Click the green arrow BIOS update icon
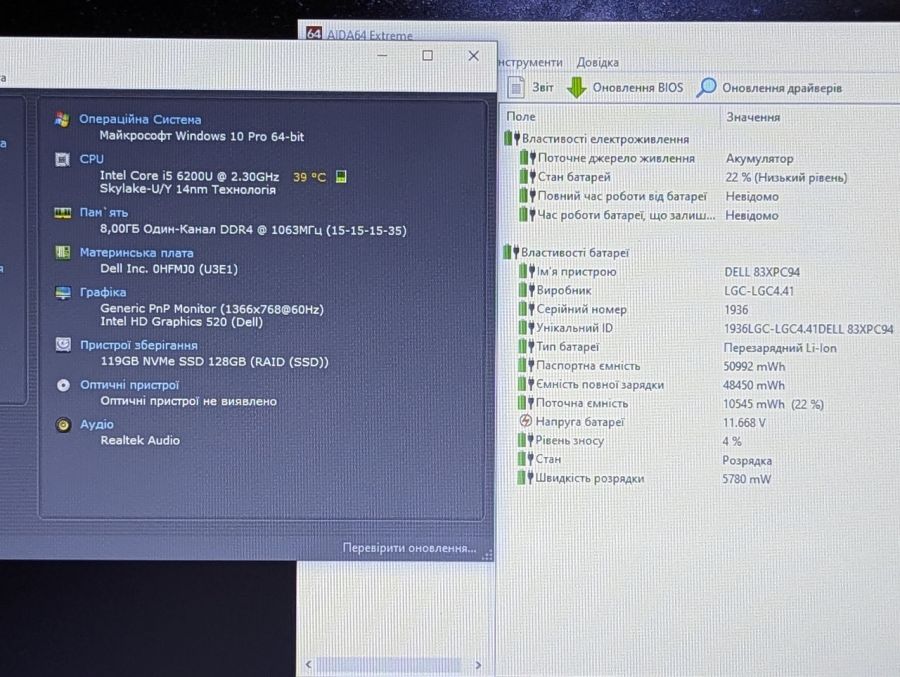Screen dimensions: 900x677 coord(576,87)
